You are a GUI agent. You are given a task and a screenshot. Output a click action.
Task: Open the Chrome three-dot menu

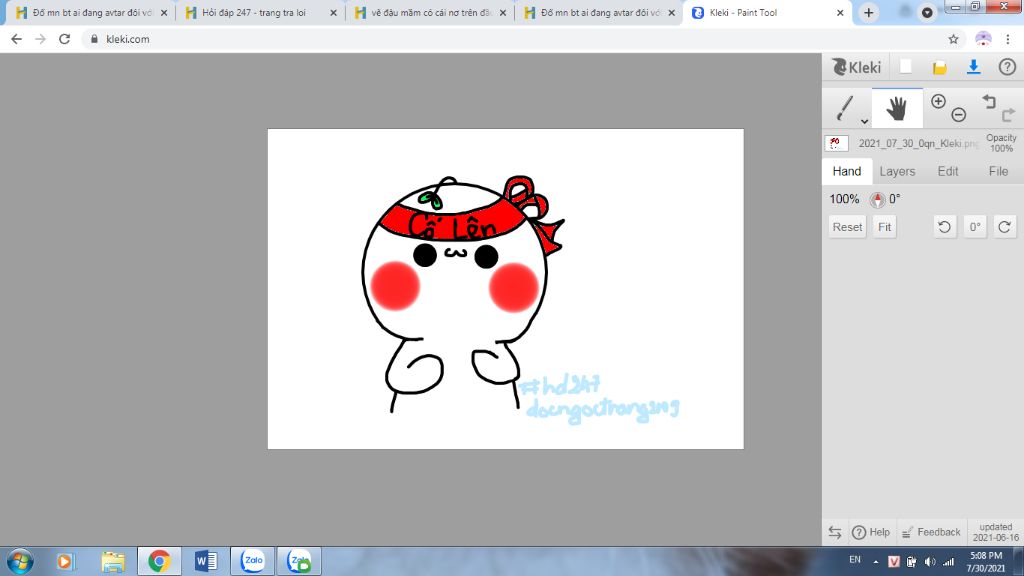tap(1008, 39)
